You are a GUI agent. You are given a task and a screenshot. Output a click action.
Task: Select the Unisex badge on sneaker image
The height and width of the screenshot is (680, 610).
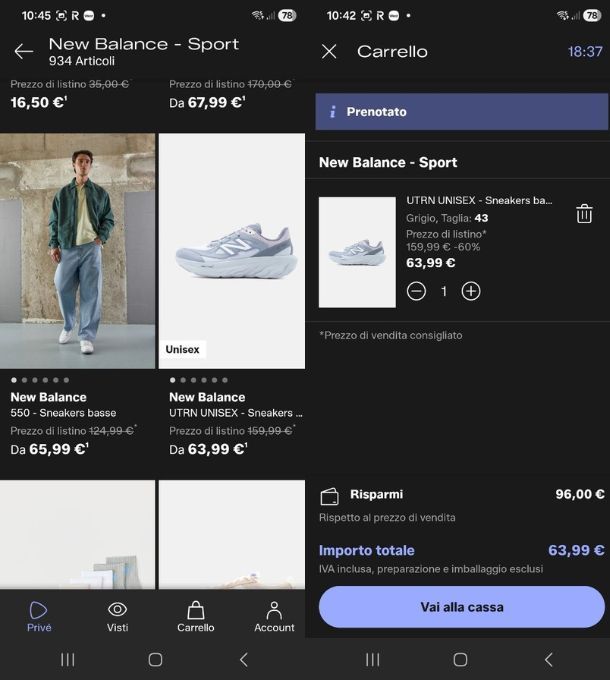[x=182, y=350]
